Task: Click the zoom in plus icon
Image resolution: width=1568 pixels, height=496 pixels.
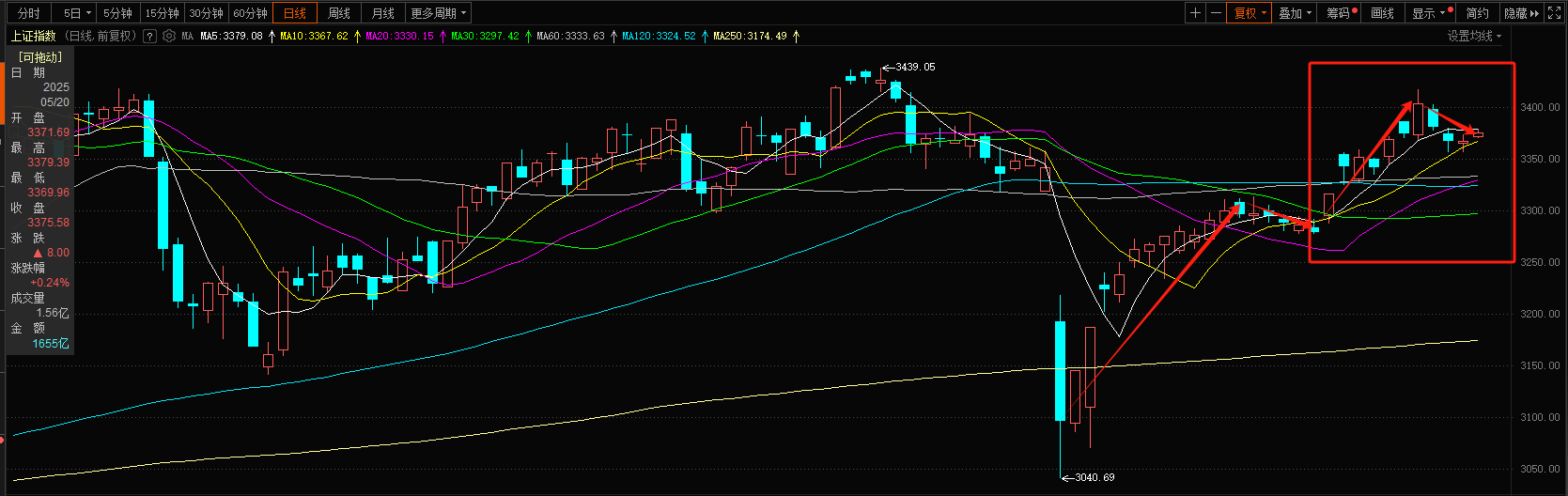Action: [1194, 13]
